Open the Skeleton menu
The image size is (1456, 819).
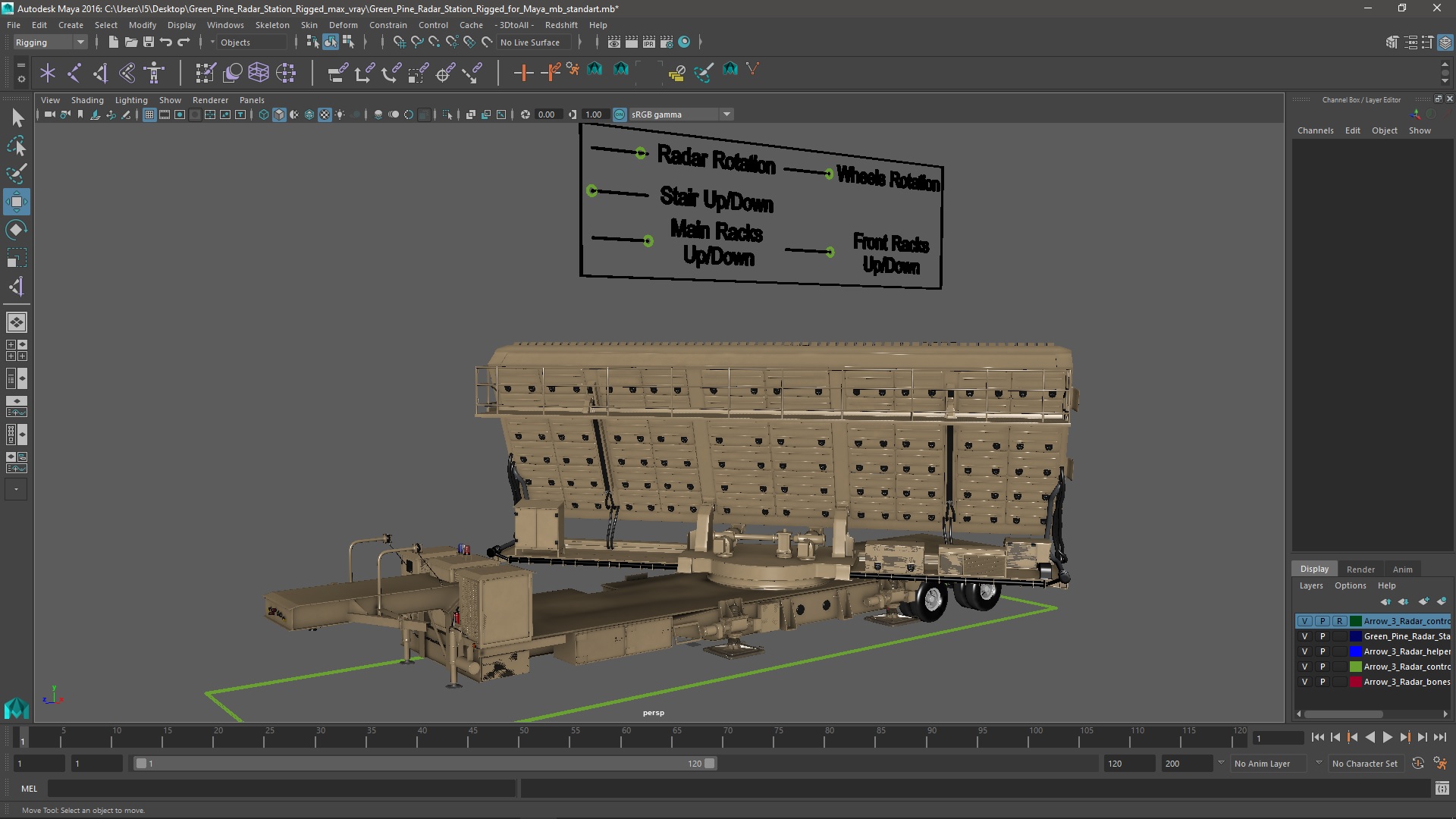(271, 25)
